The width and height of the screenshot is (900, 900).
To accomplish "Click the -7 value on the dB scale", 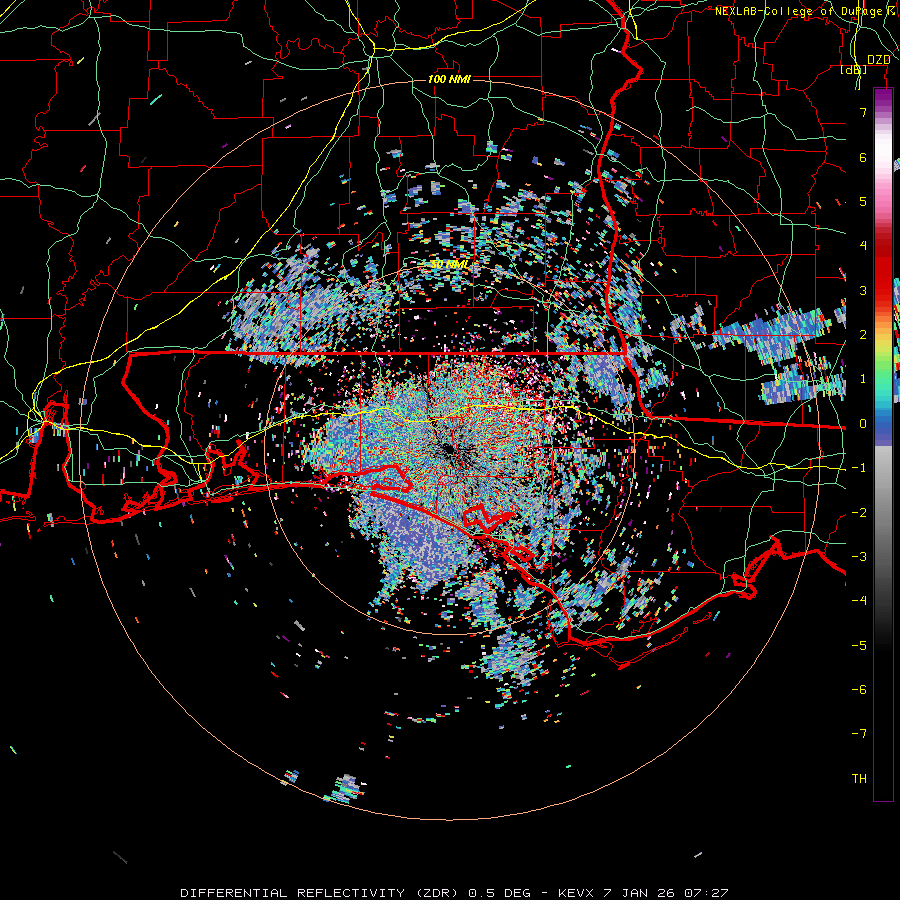I will (859, 734).
